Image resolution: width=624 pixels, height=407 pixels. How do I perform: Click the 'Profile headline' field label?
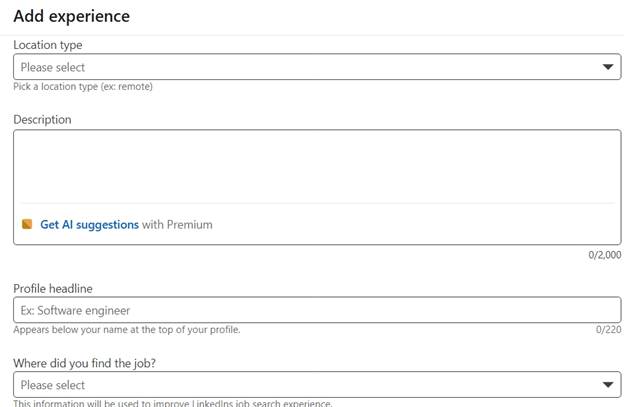[x=53, y=288]
